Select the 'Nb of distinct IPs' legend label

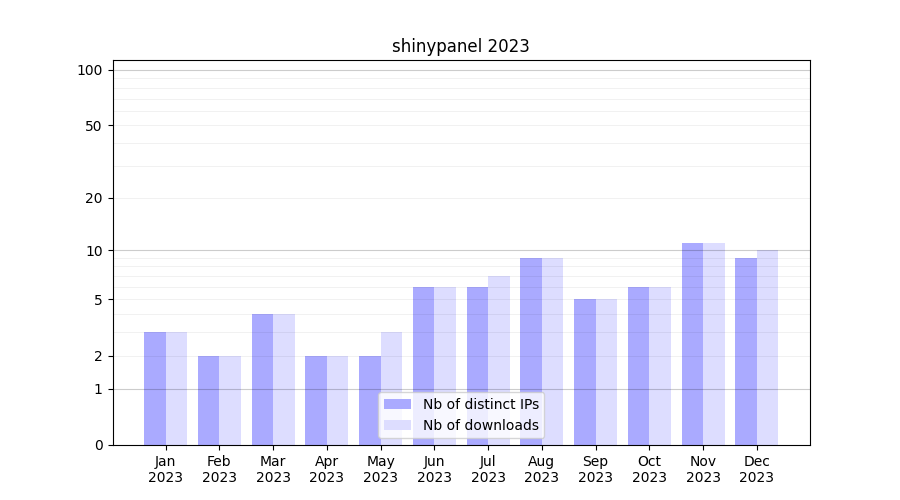(x=480, y=404)
